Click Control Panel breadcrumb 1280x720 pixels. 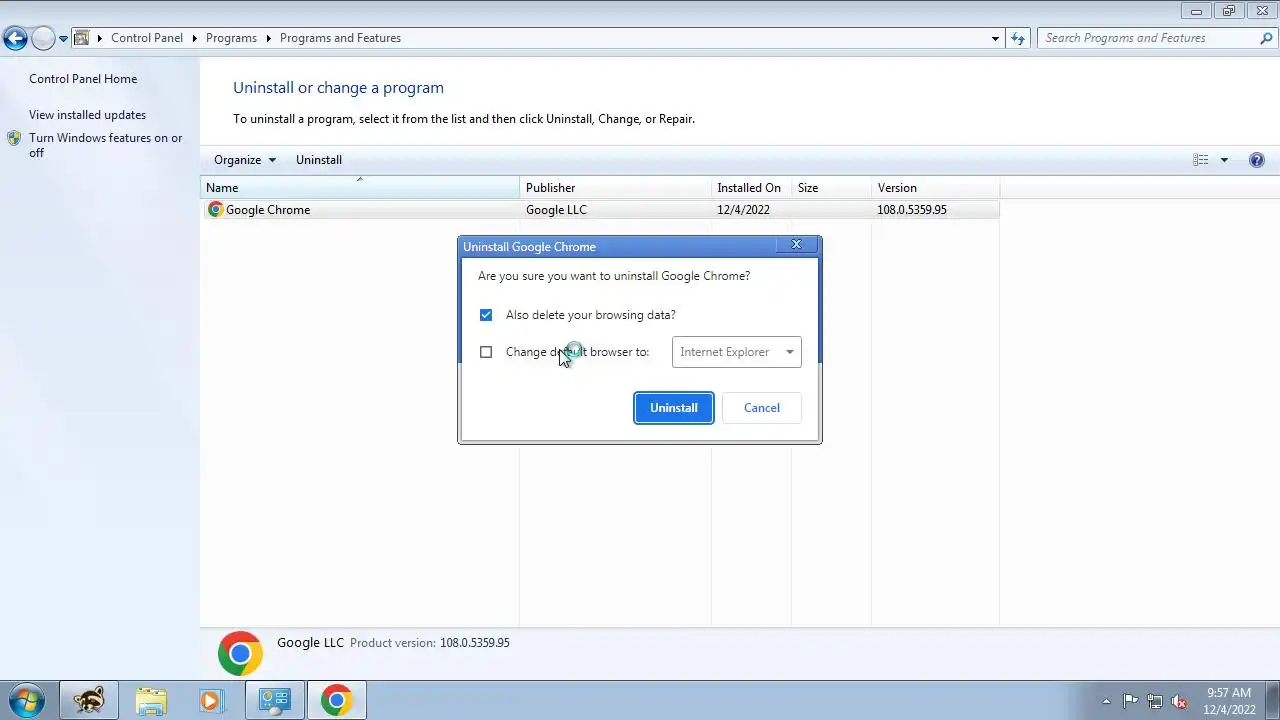click(147, 38)
